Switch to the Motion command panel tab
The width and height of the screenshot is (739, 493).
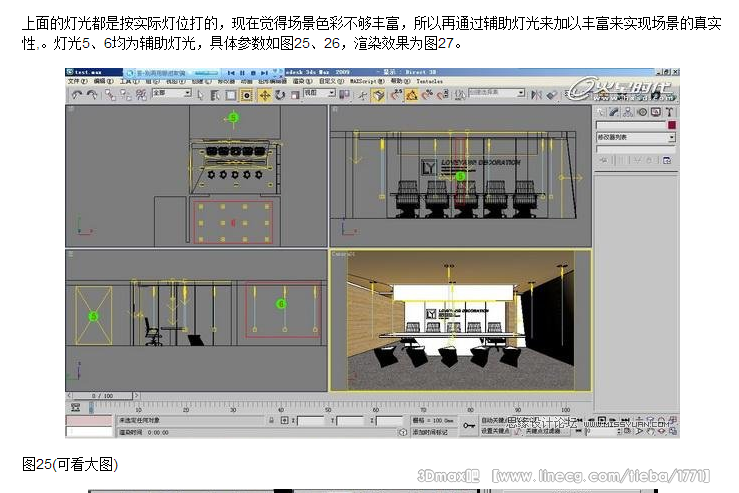[x=642, y=112]
